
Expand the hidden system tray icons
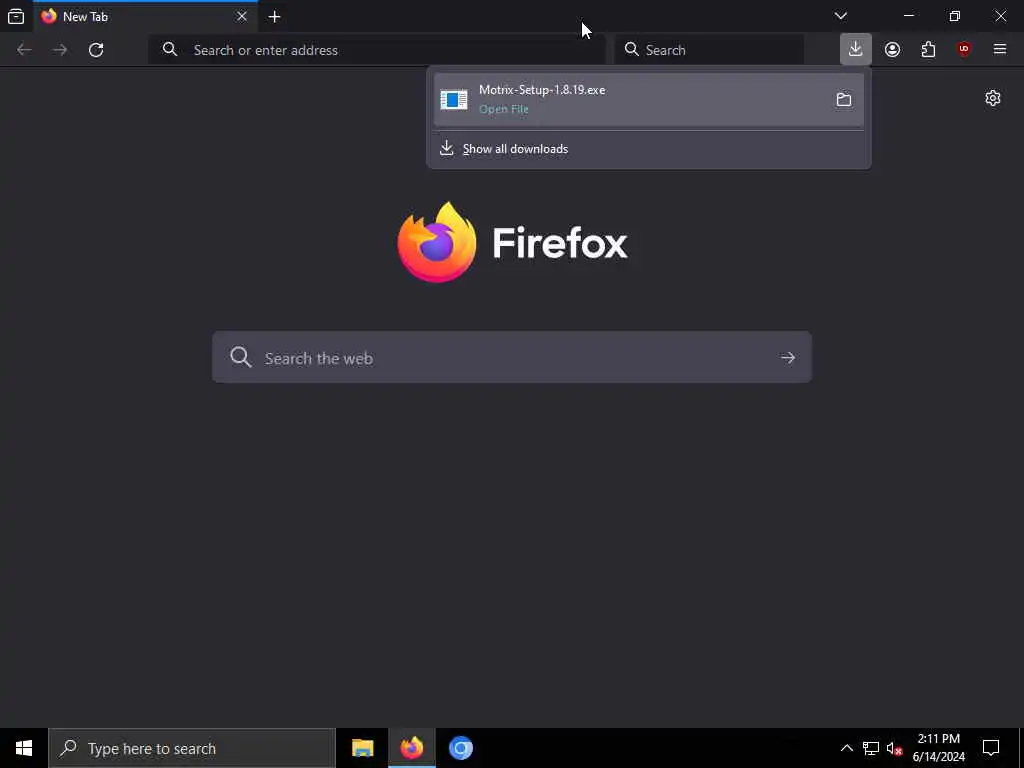click(846, 748)
